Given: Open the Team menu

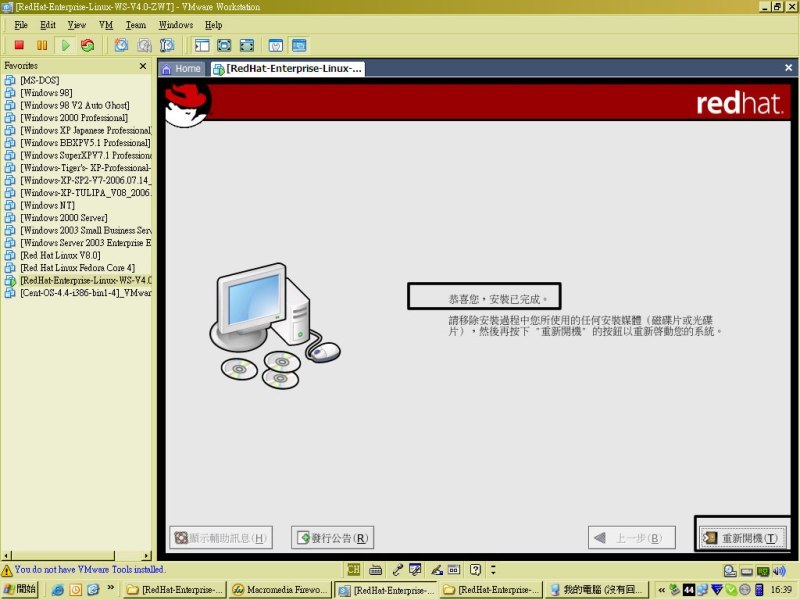Looking at the screenshot, I should [x=136, y=25].
